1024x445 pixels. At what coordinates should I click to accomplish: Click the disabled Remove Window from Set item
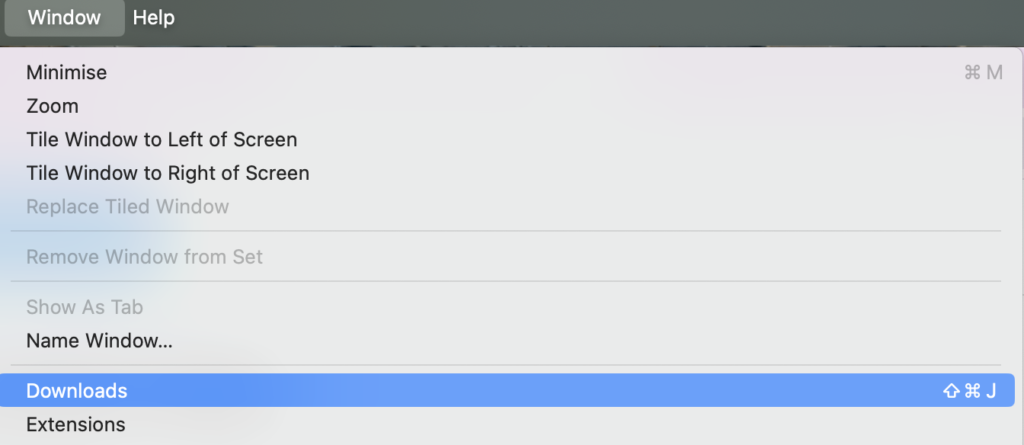[x=144, y=257]
